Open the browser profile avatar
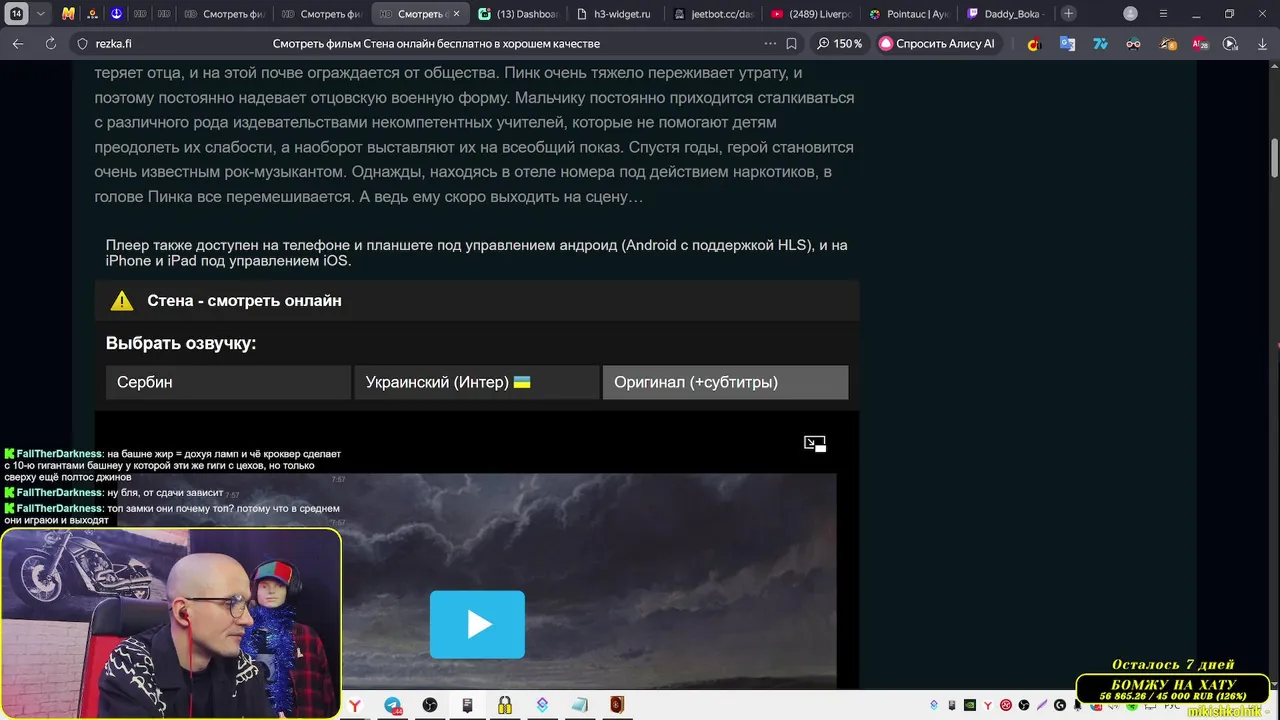The image size is (1280, 720). 1131,14
